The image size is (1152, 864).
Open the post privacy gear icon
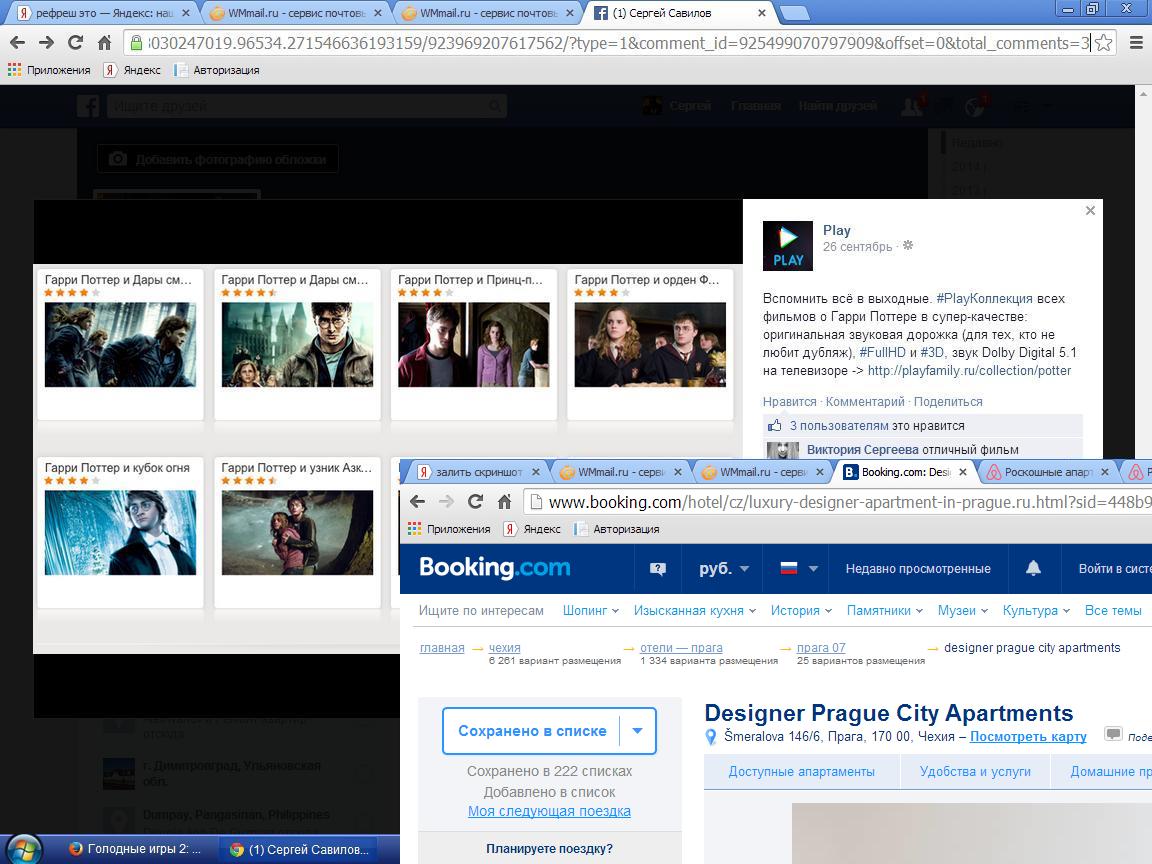(x=908, y=245)
